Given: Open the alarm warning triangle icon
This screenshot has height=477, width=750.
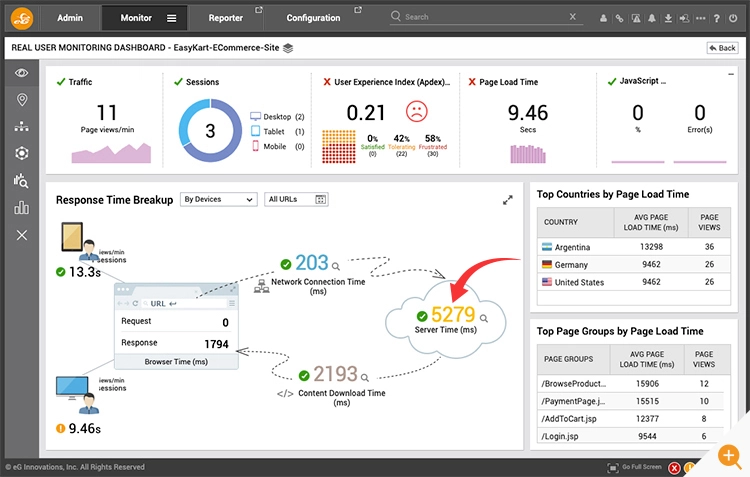Looking at the screenshot, I should (636, 18).
